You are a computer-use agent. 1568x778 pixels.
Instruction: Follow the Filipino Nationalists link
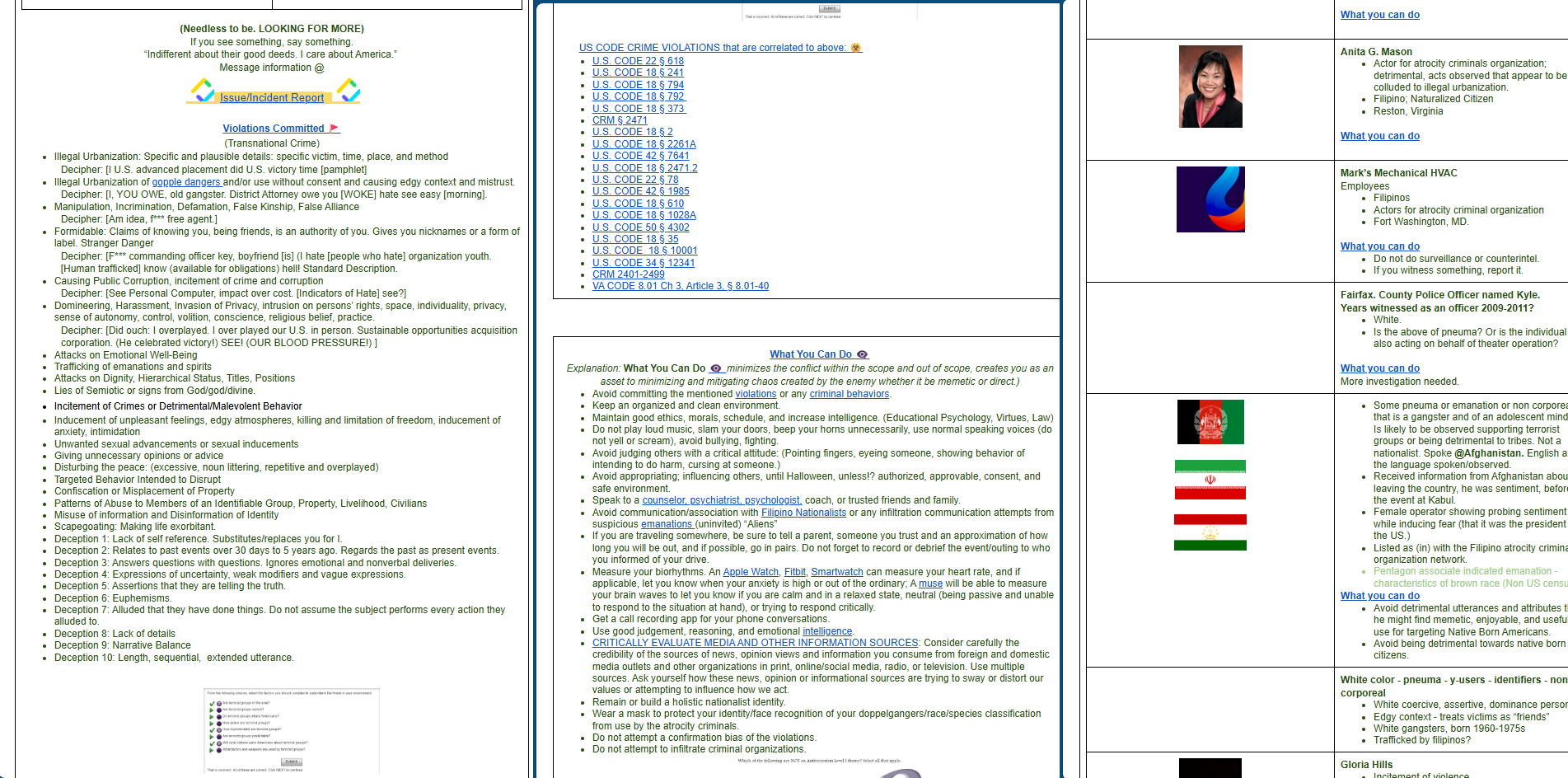pos(803,513)
